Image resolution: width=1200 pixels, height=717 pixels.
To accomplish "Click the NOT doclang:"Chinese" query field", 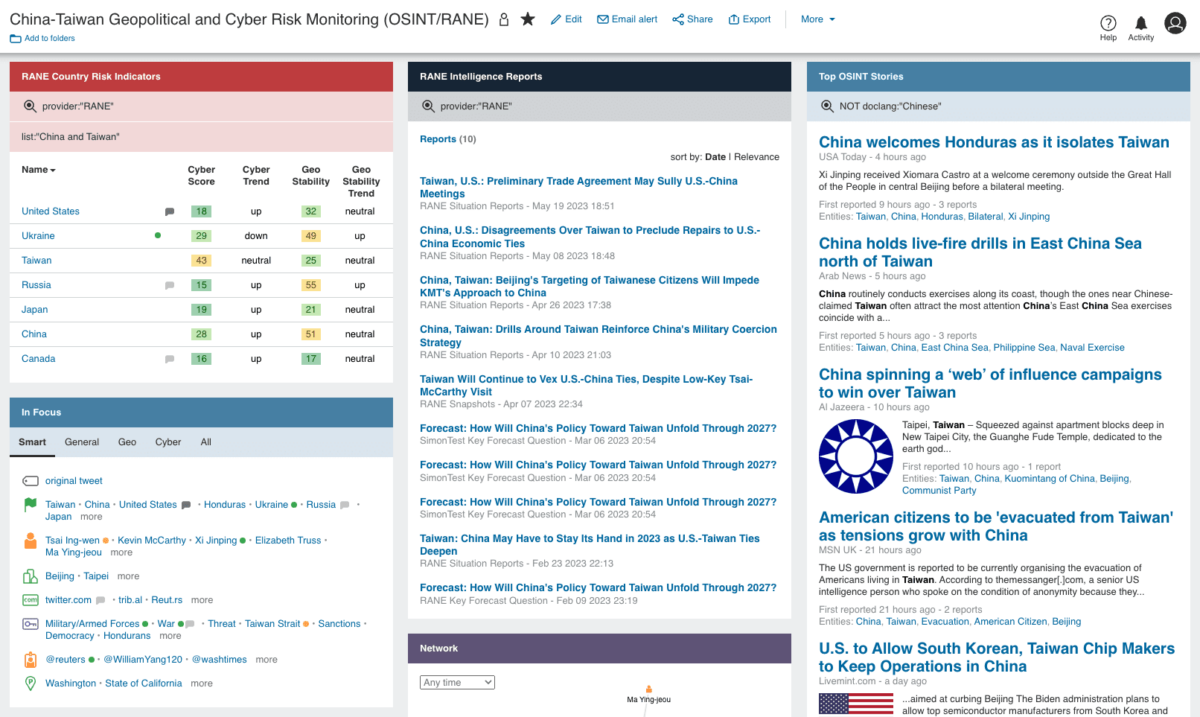I will (x=999, y=106).
